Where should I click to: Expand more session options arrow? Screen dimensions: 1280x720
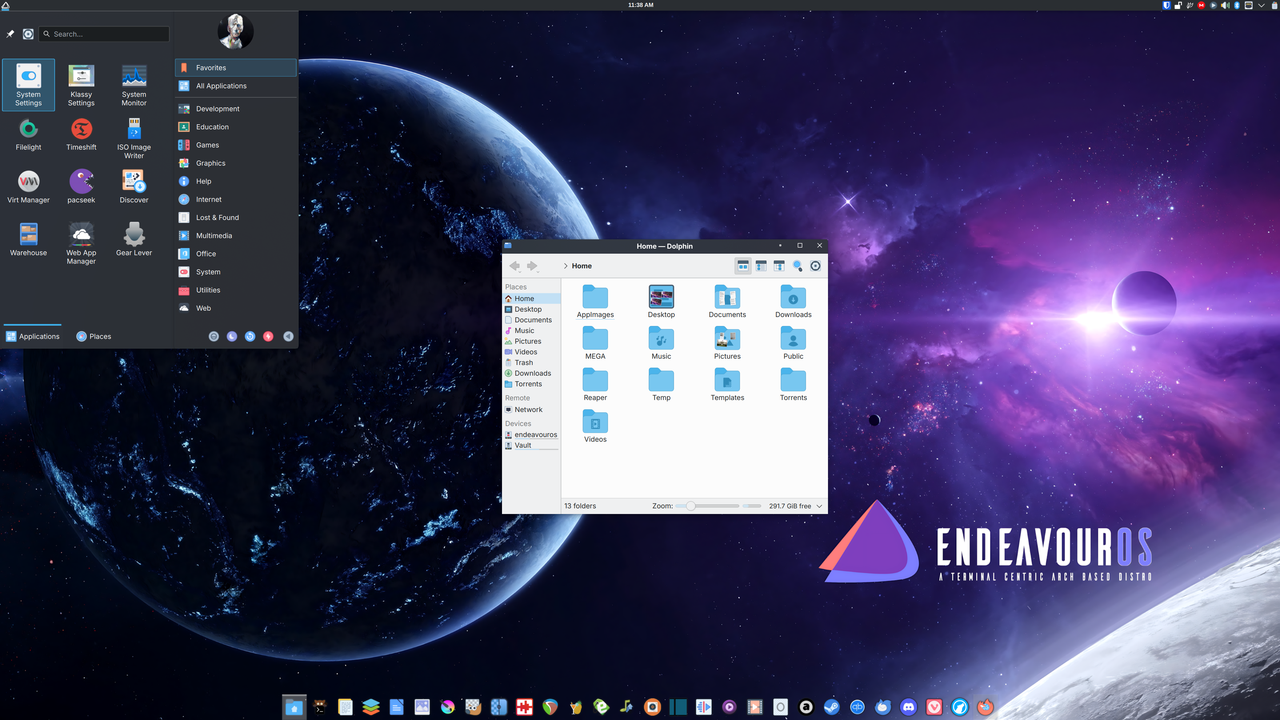coord(288,337)
